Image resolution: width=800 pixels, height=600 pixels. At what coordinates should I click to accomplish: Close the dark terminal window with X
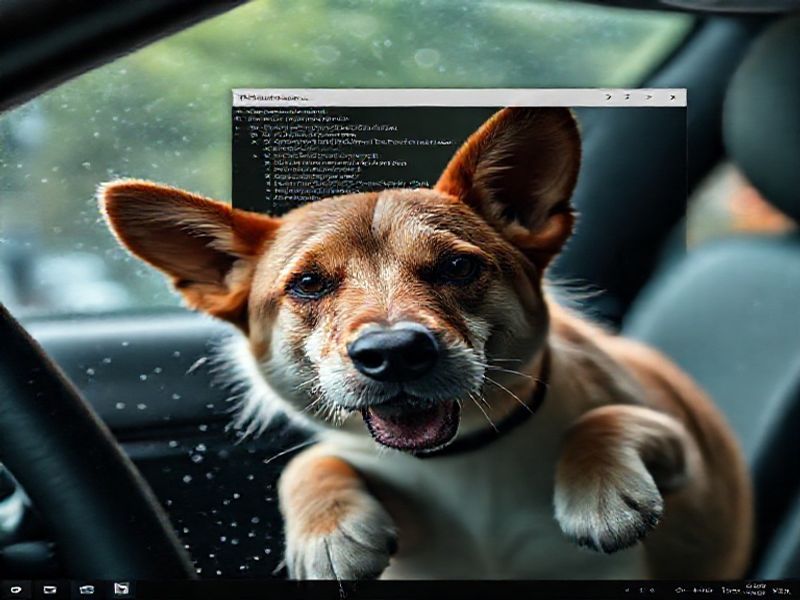672,97
